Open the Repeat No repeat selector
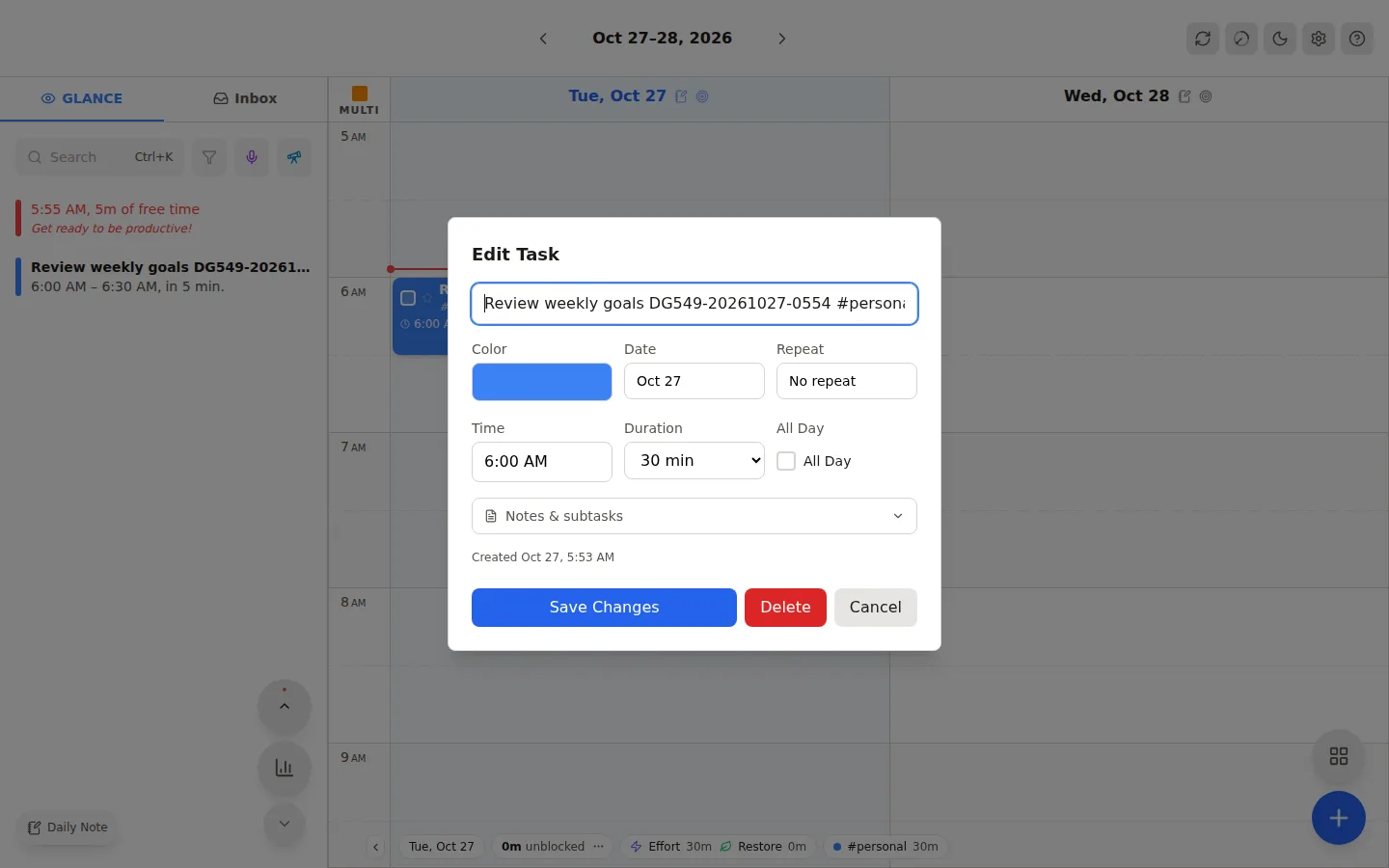 (847, 381)
